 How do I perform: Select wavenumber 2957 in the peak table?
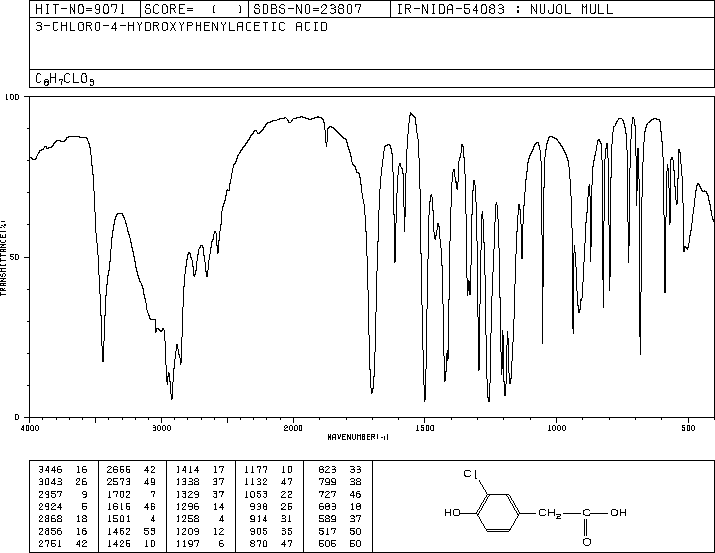(x=50, y=494)
